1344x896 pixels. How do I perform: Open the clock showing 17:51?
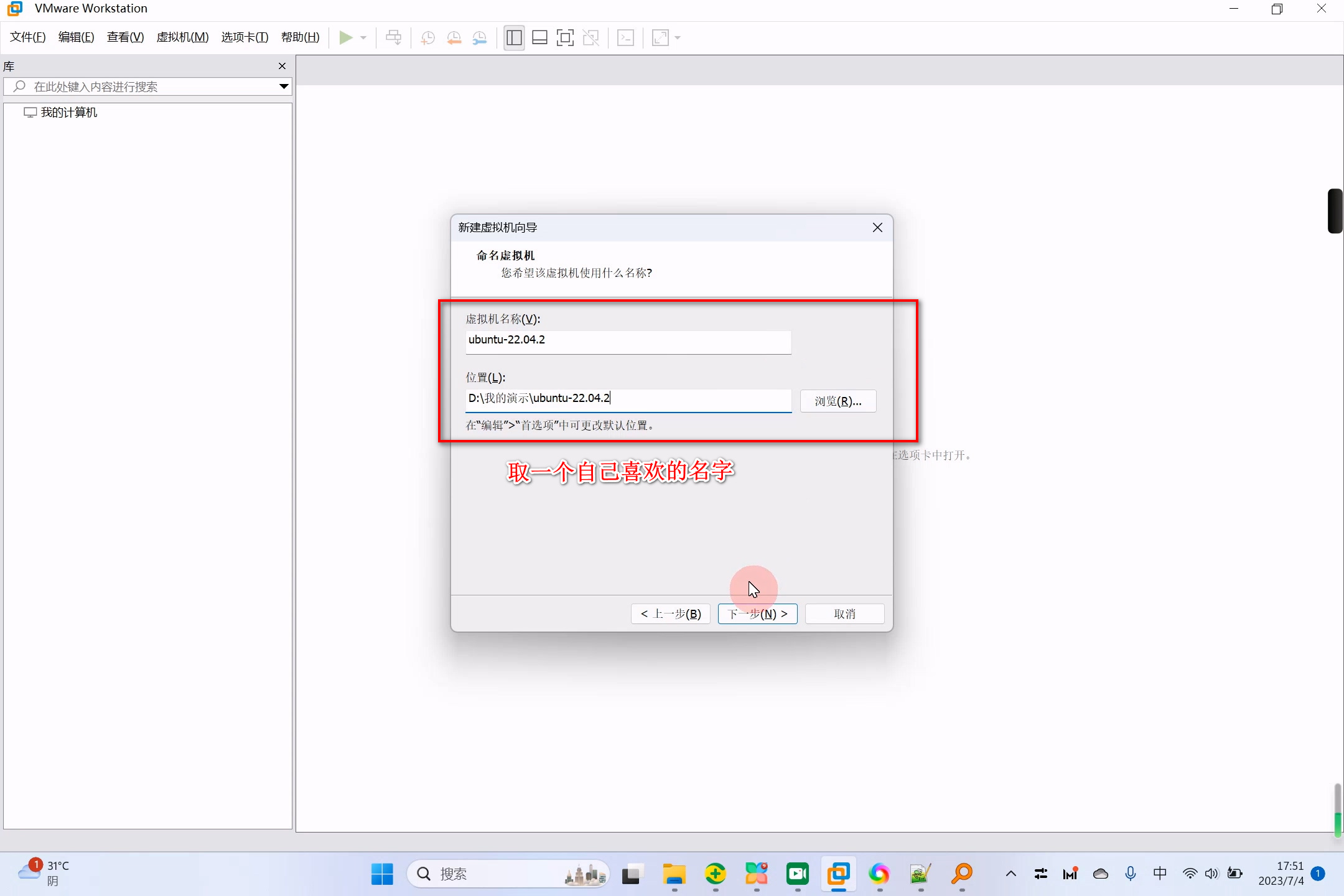1281,874
